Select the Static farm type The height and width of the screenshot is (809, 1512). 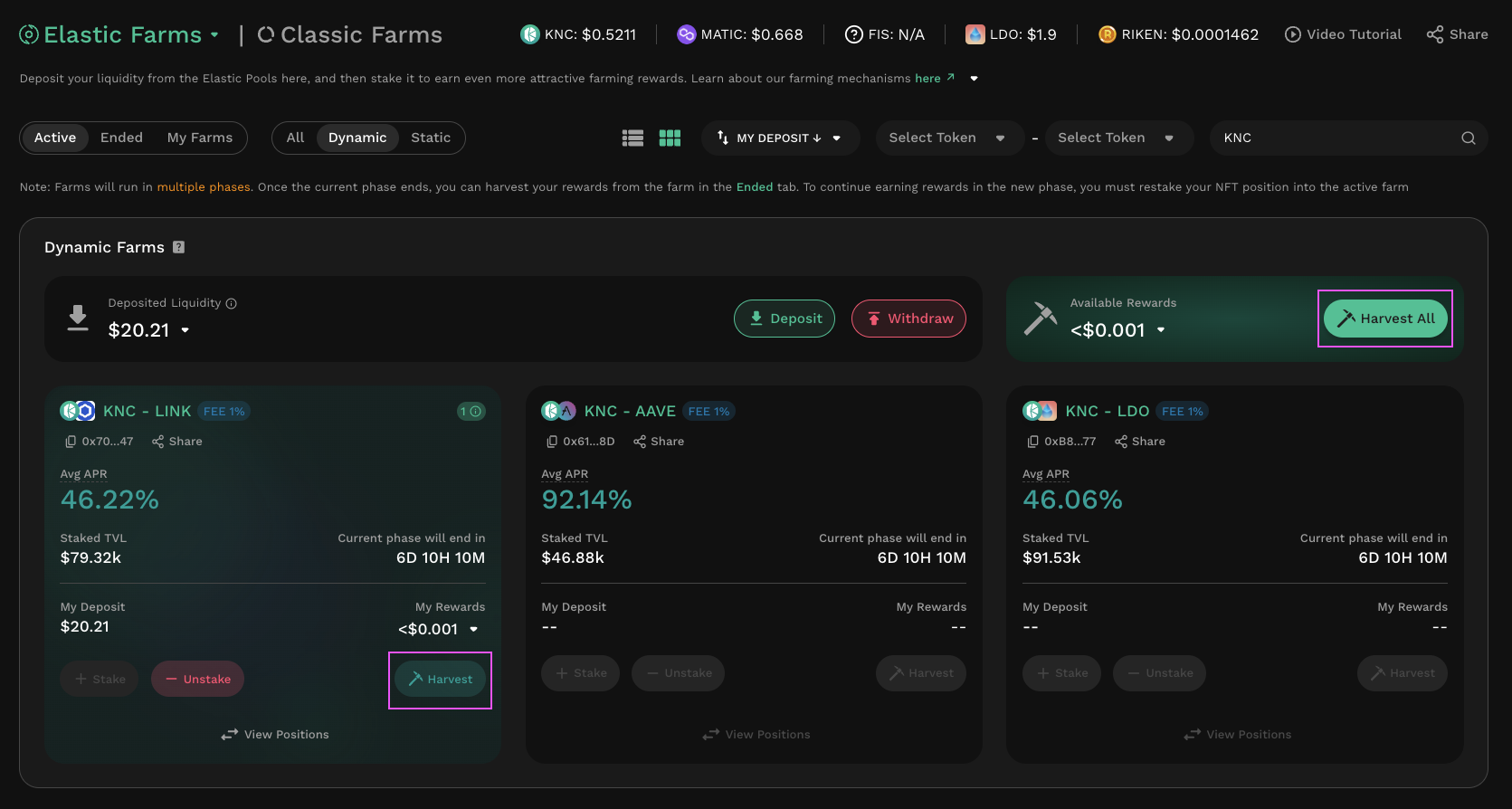pyautogui.click(x=431, y=138)
